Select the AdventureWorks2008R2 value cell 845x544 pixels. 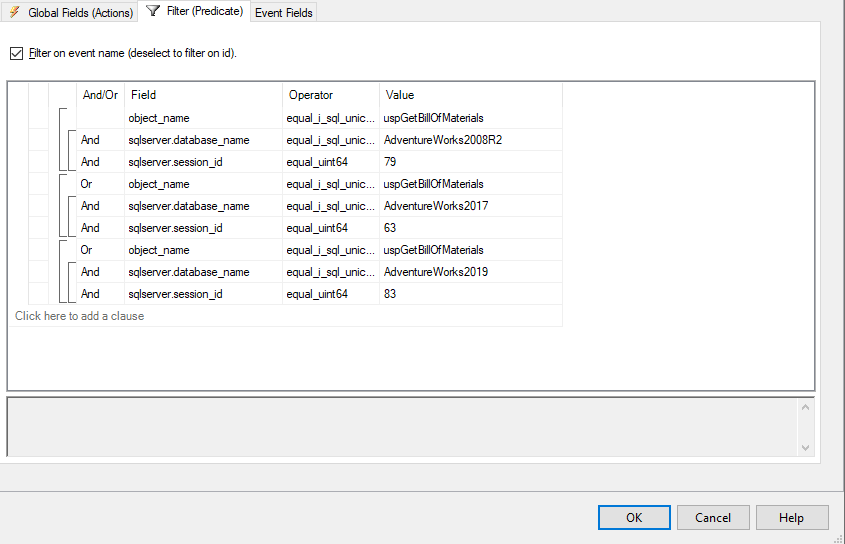pos(470,140)
